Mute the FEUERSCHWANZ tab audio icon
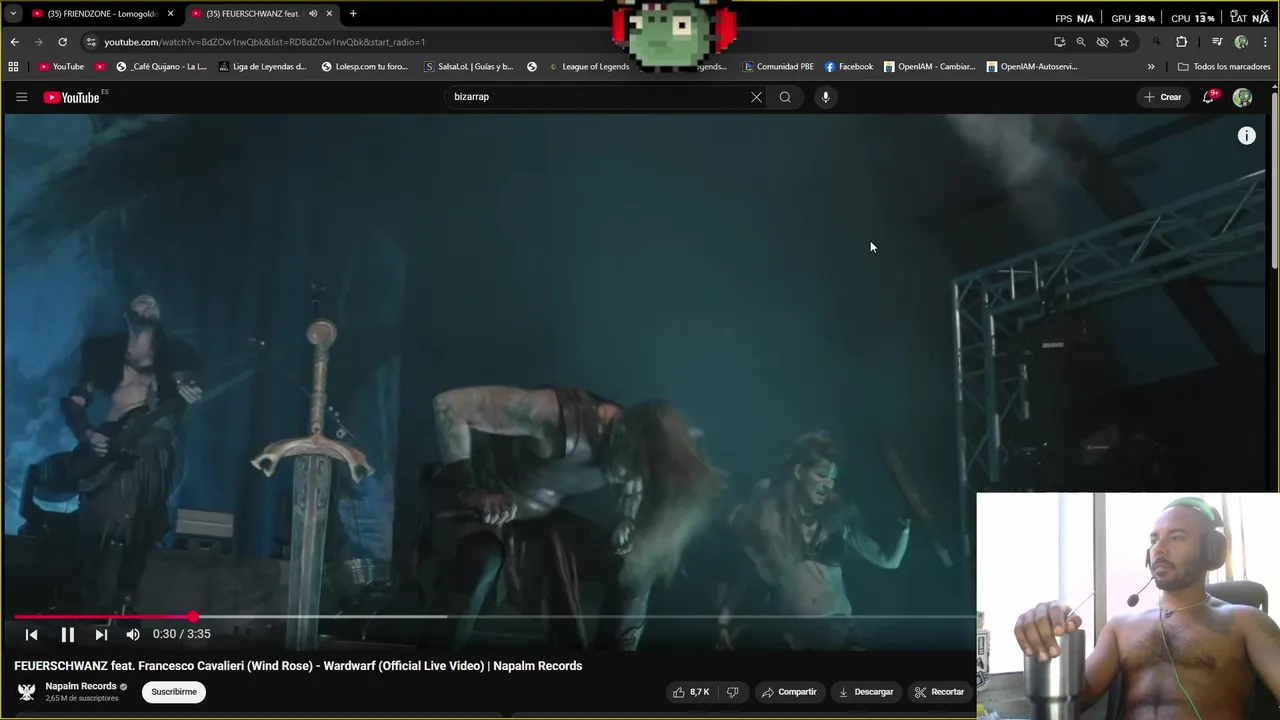The width and height of the screenshot is (1280, 720). (313, 14)
